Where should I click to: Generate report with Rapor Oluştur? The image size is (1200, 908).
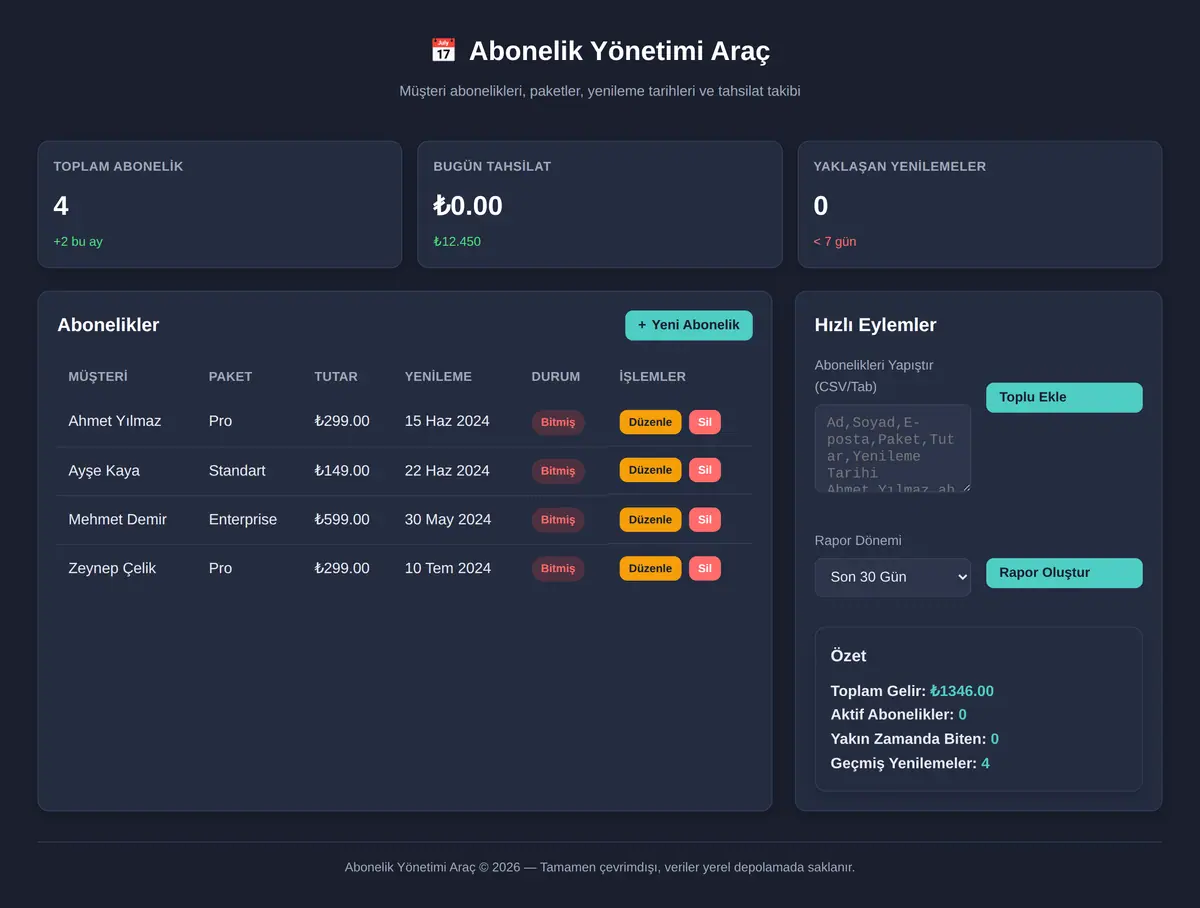click(1064, 573)
